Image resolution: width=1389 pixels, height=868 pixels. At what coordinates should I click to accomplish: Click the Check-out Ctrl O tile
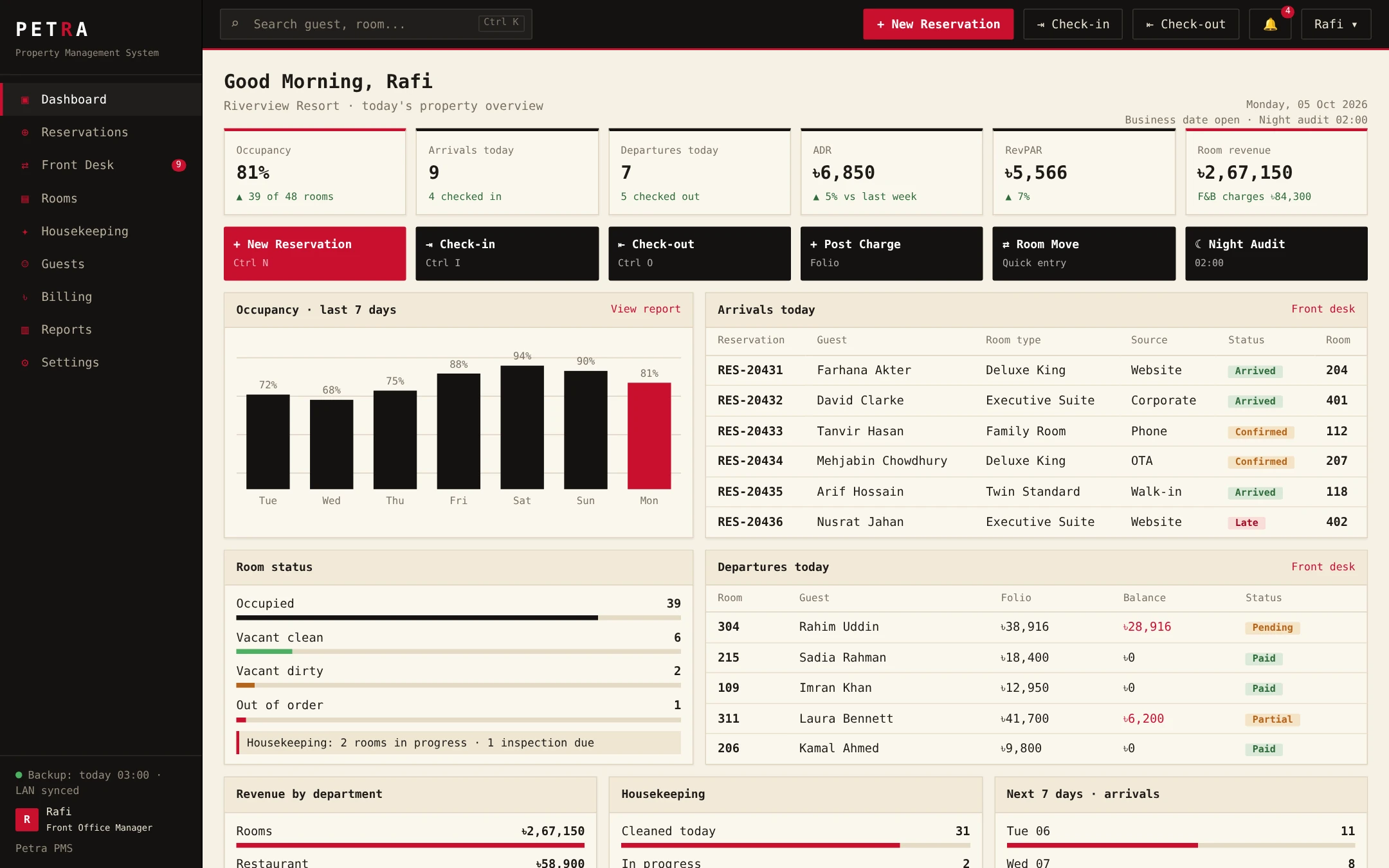click(x=699, y=253)
